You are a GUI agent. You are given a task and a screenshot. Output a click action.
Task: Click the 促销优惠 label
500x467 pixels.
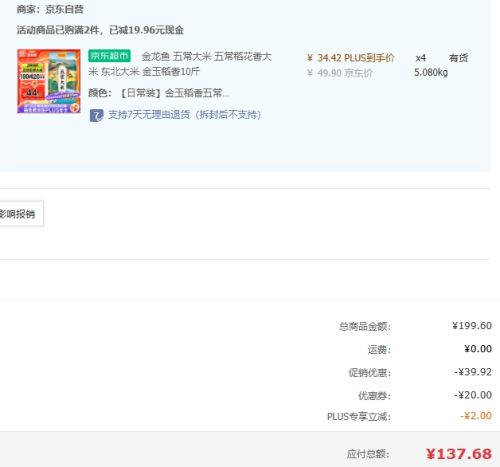(369, 373)
